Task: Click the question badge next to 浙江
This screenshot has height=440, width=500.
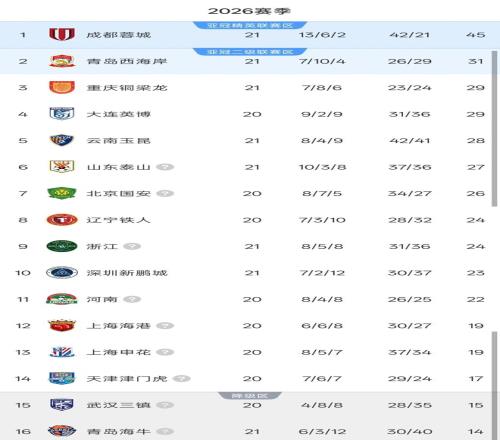Action: click(132, 246)
